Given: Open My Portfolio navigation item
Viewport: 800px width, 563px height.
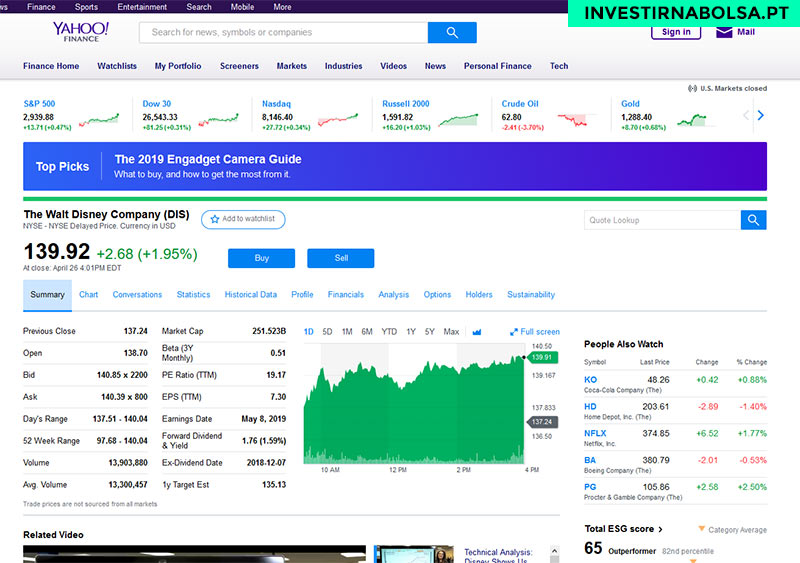Looking at the screenshot, I should [x=178, y=66].
